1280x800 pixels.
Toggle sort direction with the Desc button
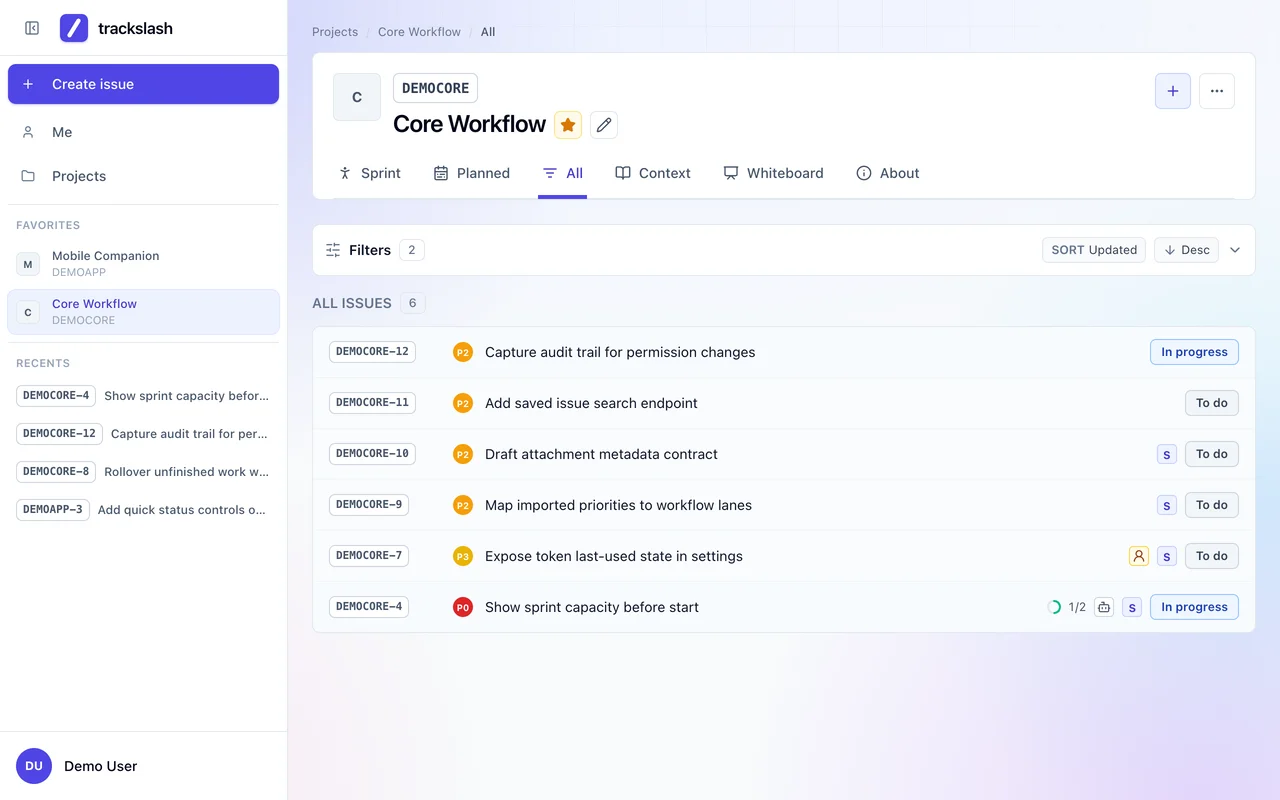(1186, 250)
